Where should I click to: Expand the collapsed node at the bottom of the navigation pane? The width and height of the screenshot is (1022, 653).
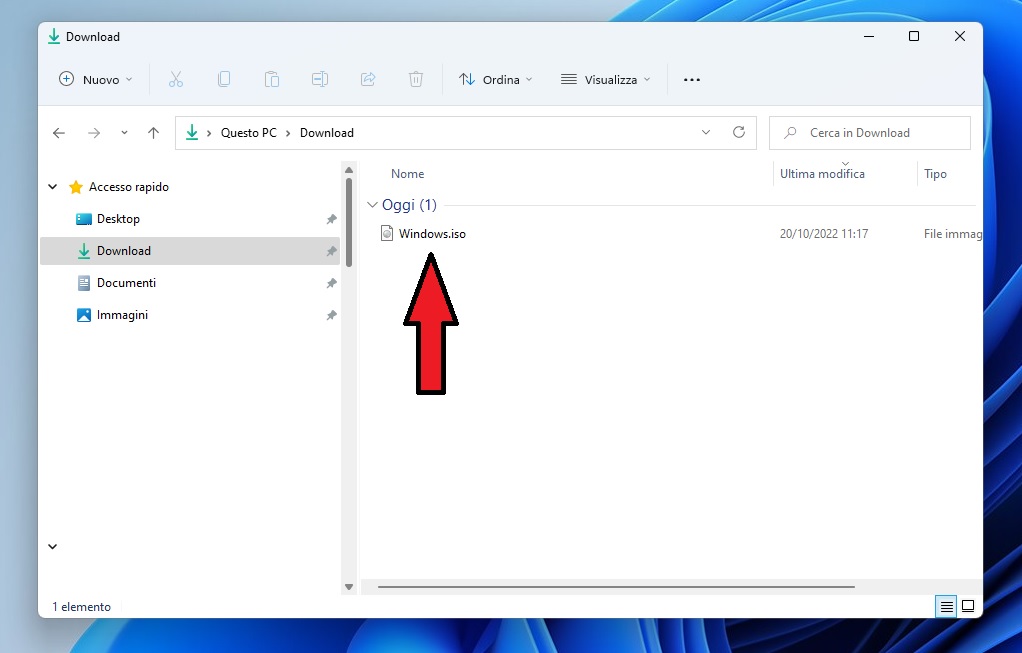coord(53,547)
